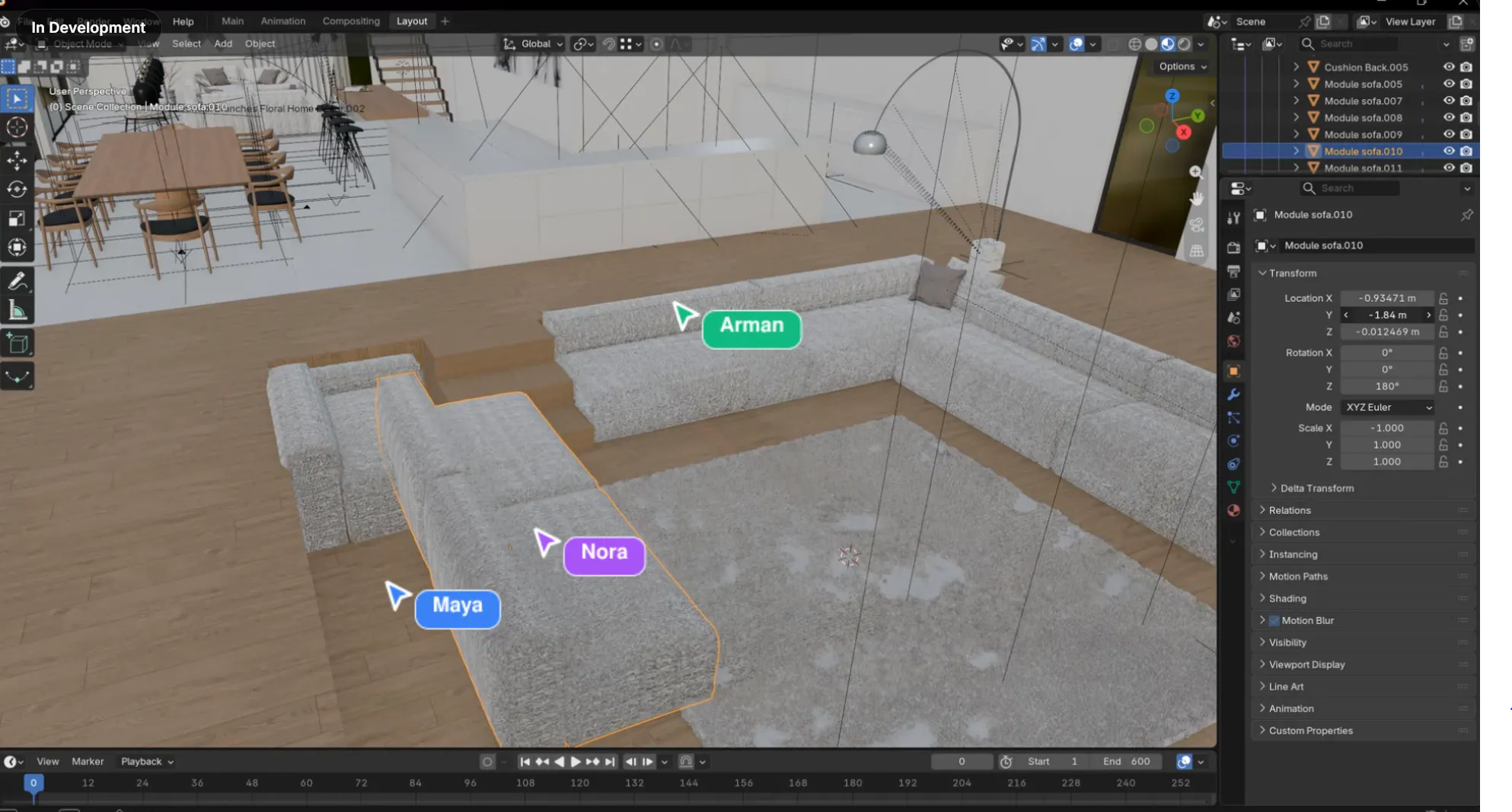Expand Cushion Back.005 in outliner

tap(1296, 67)
